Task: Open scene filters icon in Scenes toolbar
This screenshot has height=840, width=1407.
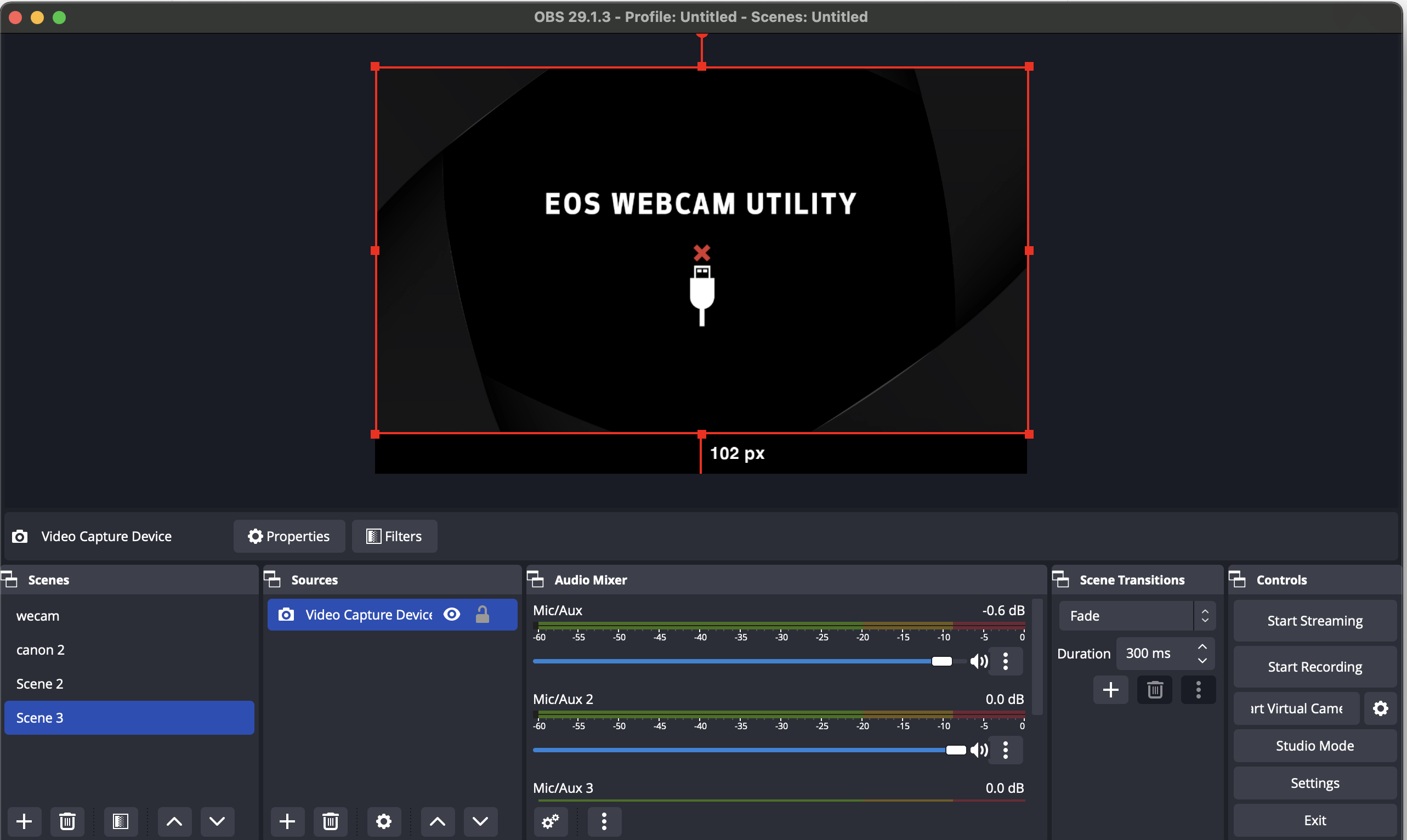Action: tap(121, 821)
